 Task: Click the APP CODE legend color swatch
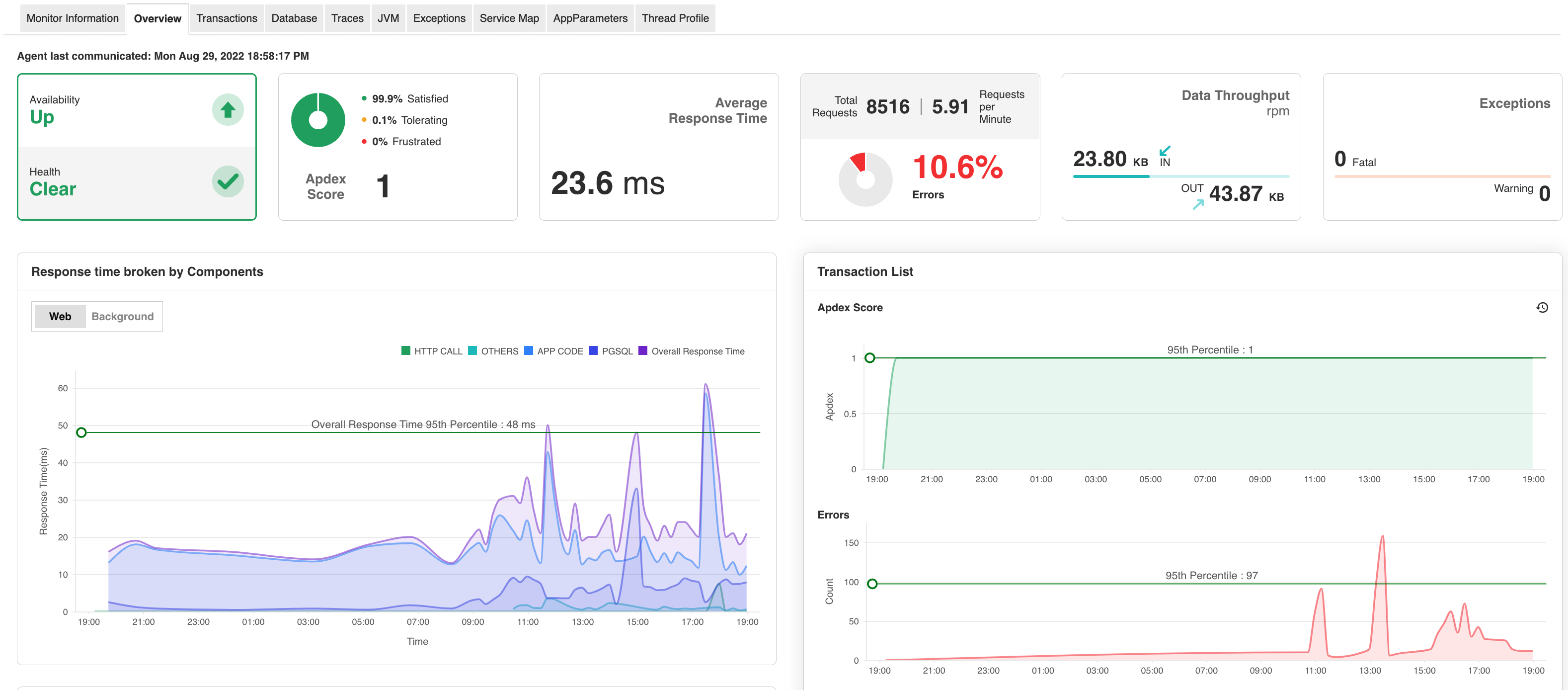point(528,351)
